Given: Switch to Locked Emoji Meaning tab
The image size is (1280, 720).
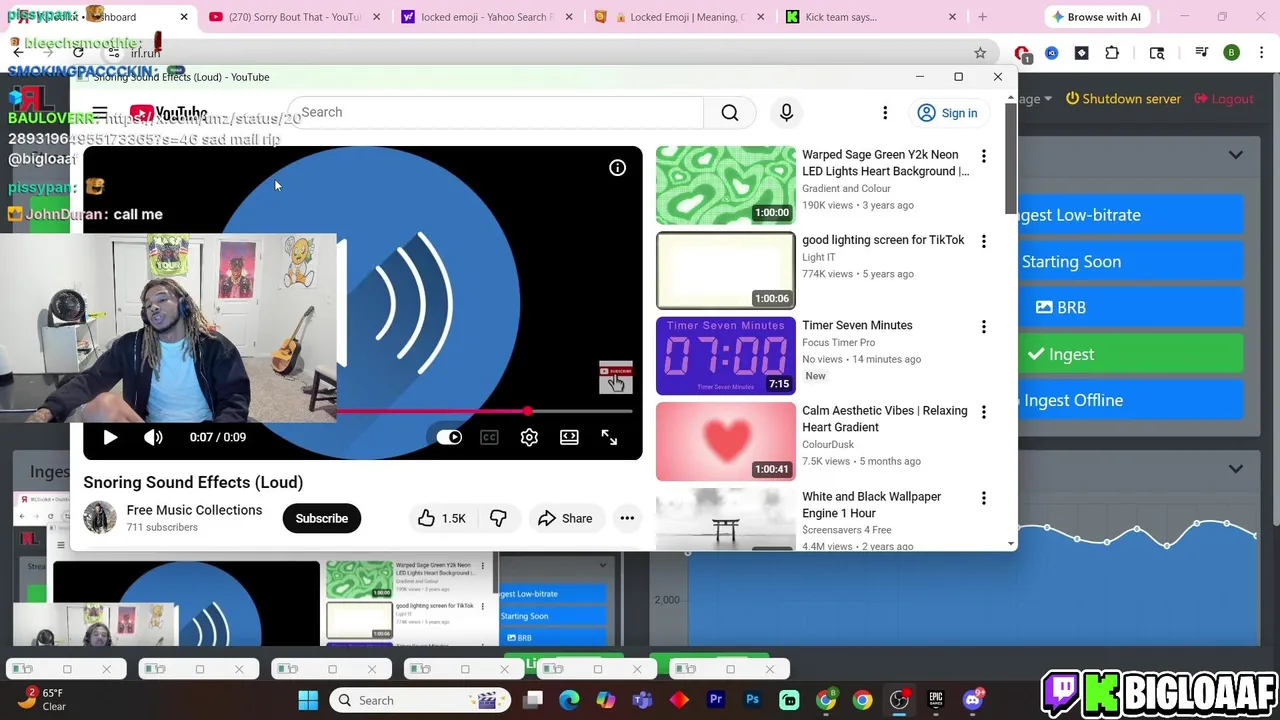Looking at the screenshot, I should click(x=680, y=17).
